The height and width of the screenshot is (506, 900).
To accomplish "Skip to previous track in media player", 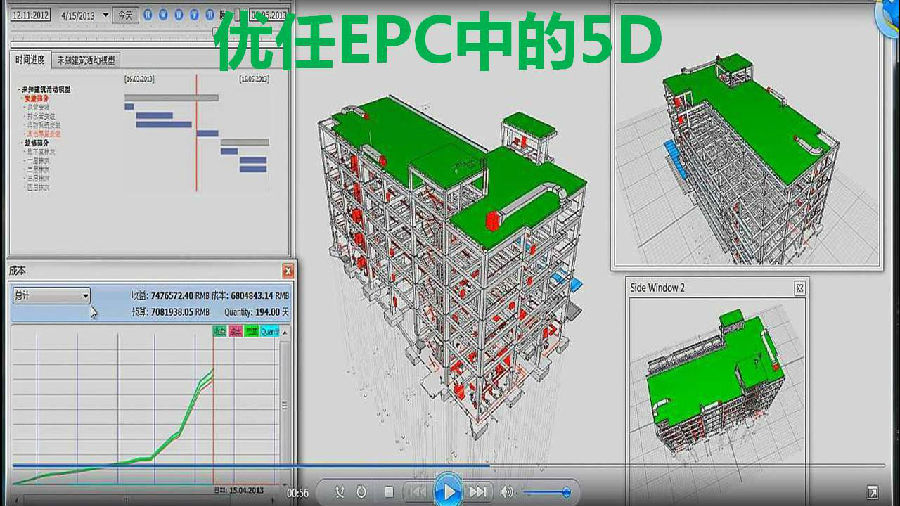I will [x=417, y=492].
